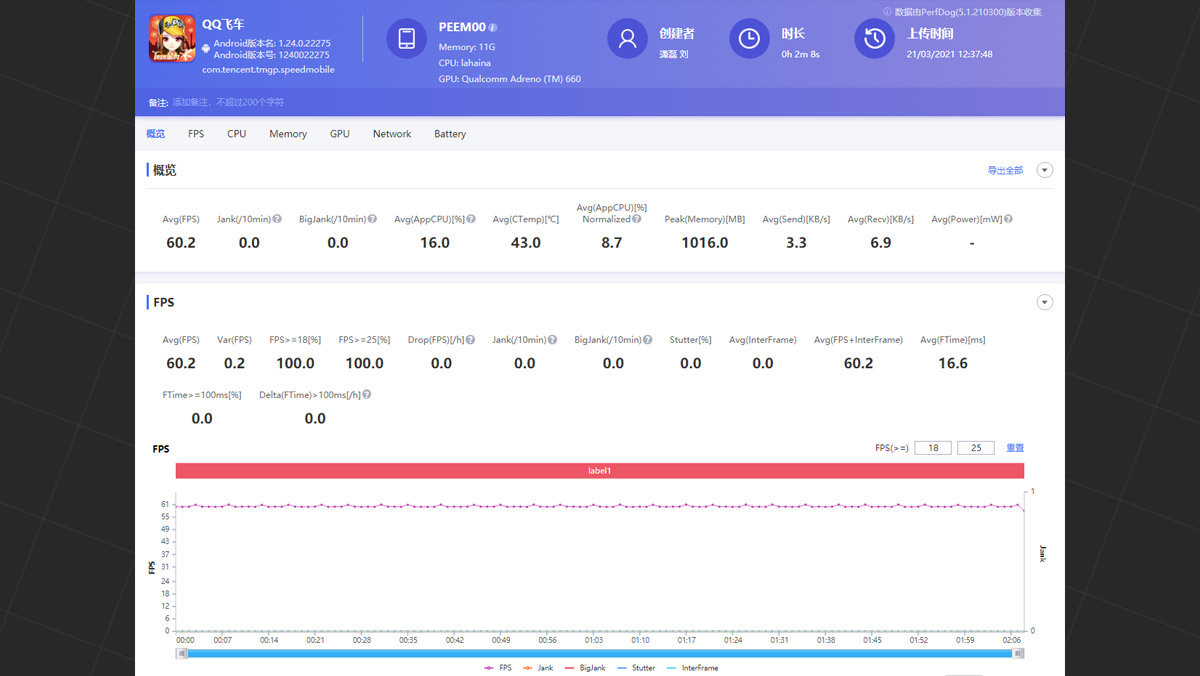Click help icon next to Drop(FPS)[/h]
Screen dimensions: 1200x676
[470, 340]
